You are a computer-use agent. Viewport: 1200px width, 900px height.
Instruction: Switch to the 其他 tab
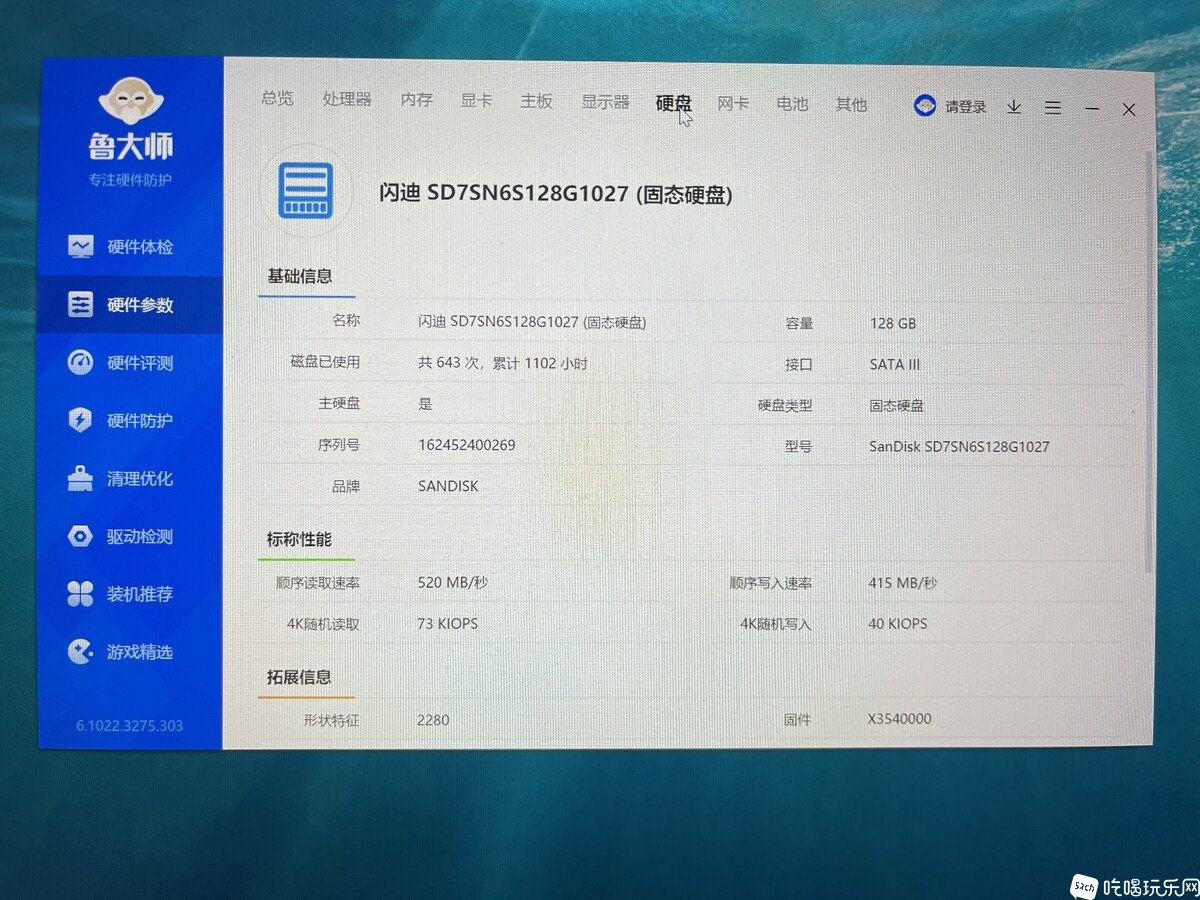(852, 104)
